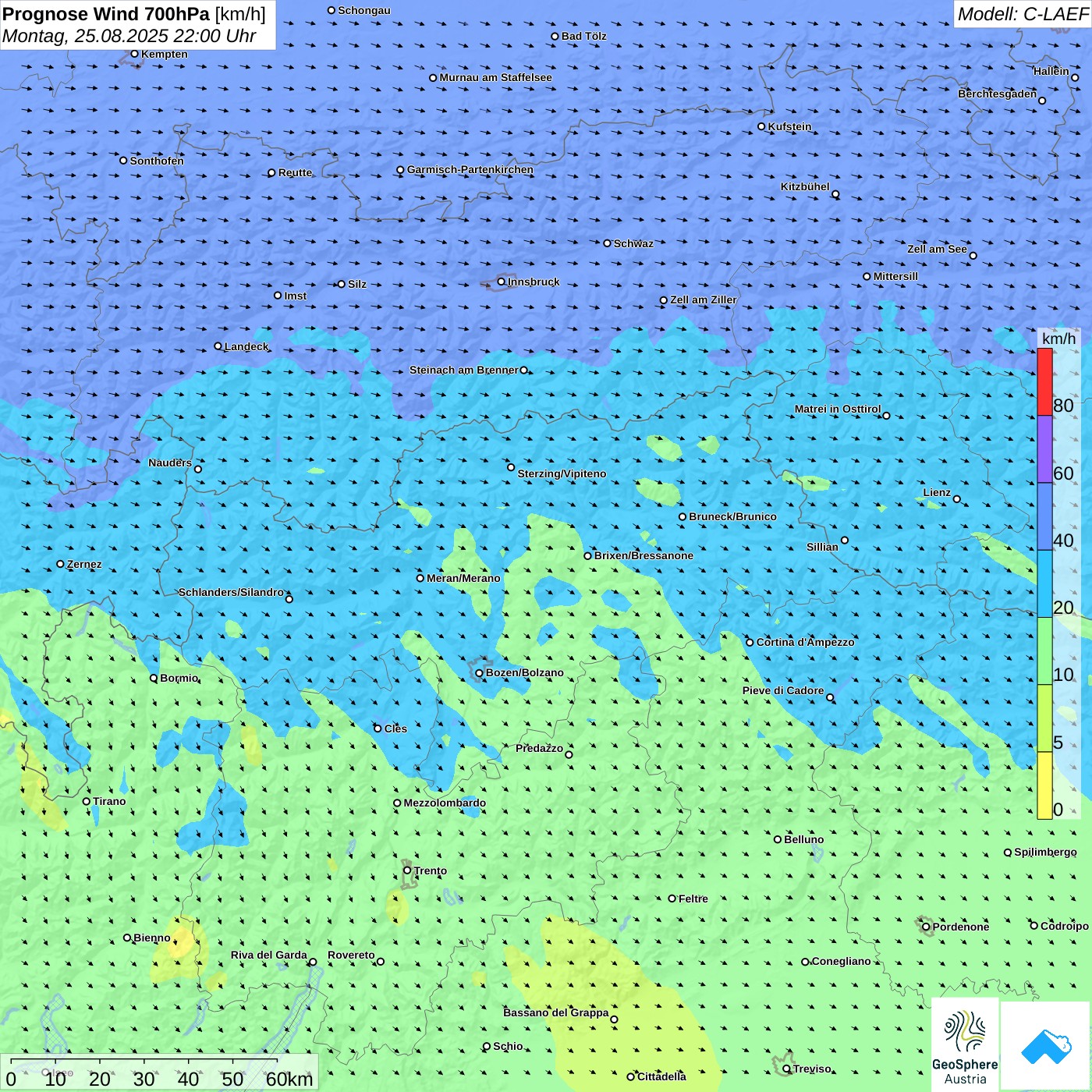Click the Landeck city marker

218,346
